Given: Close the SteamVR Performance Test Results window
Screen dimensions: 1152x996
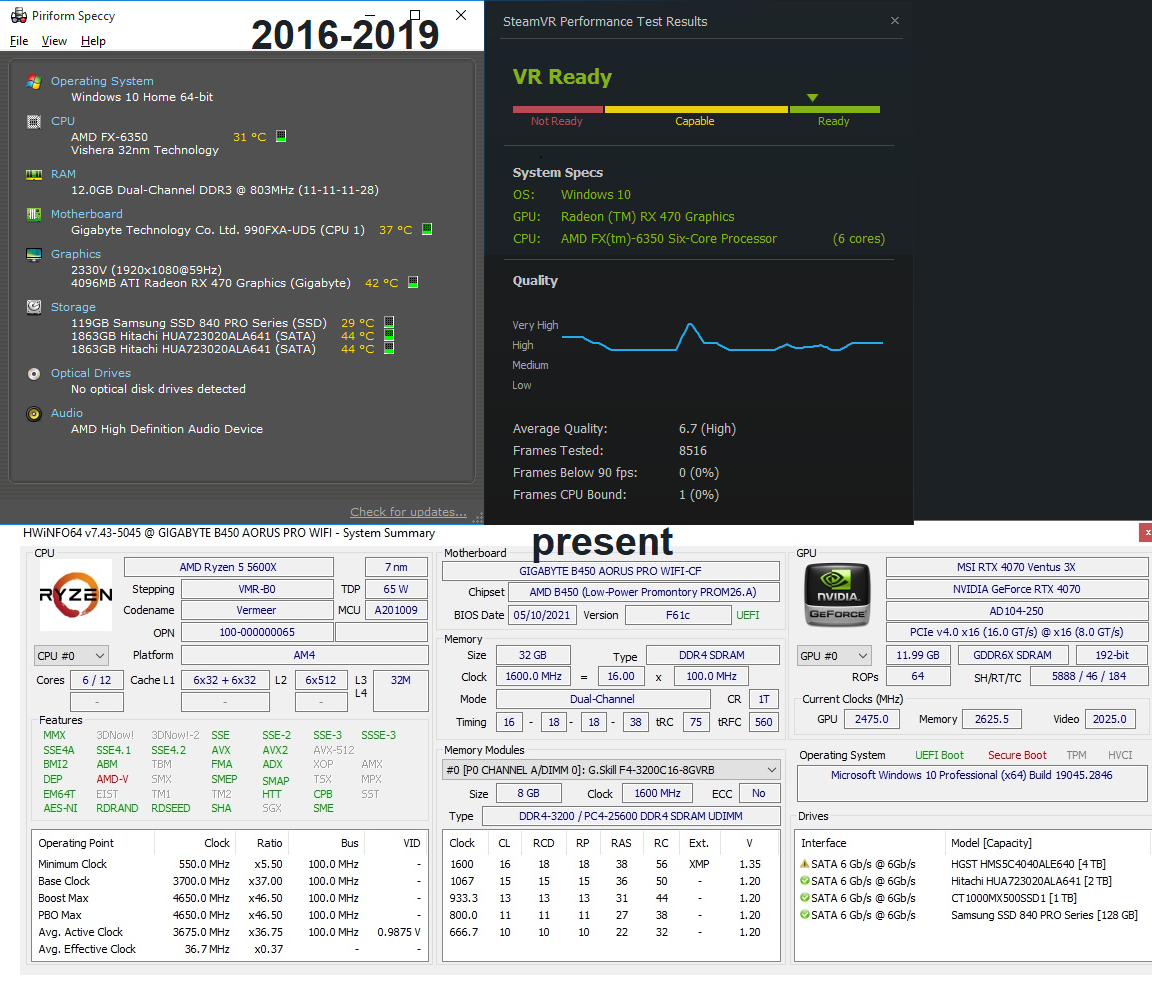Looking at the screenshot, I should (895, 21).
